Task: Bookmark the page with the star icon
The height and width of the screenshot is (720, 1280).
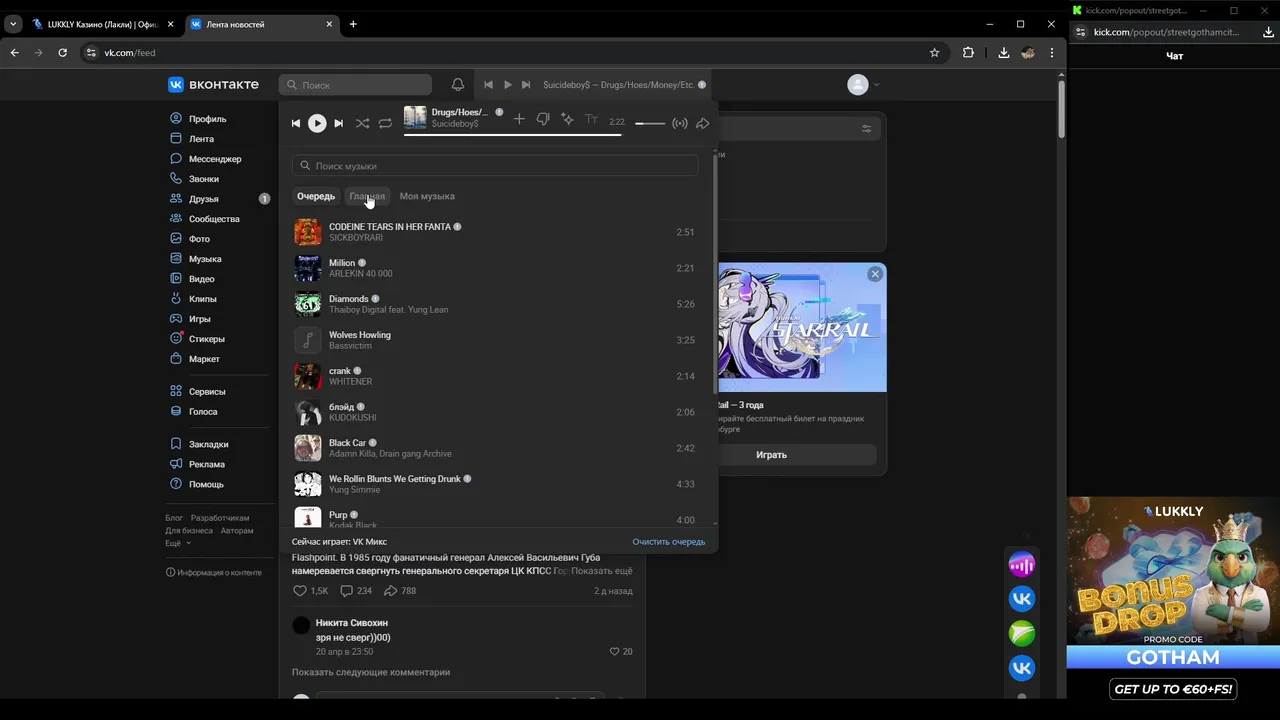Action: 934,52
